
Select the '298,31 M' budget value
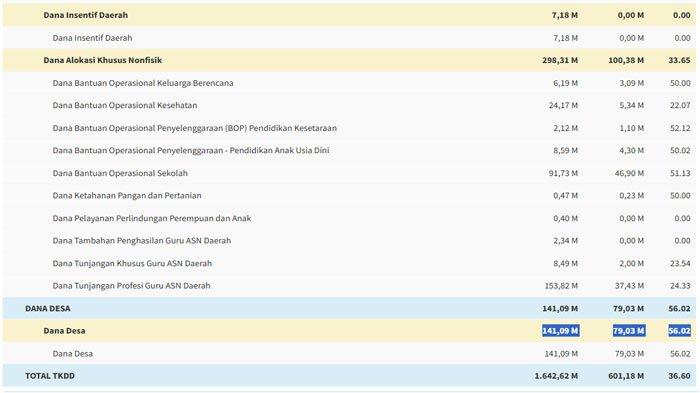click(x=560, y=60)
